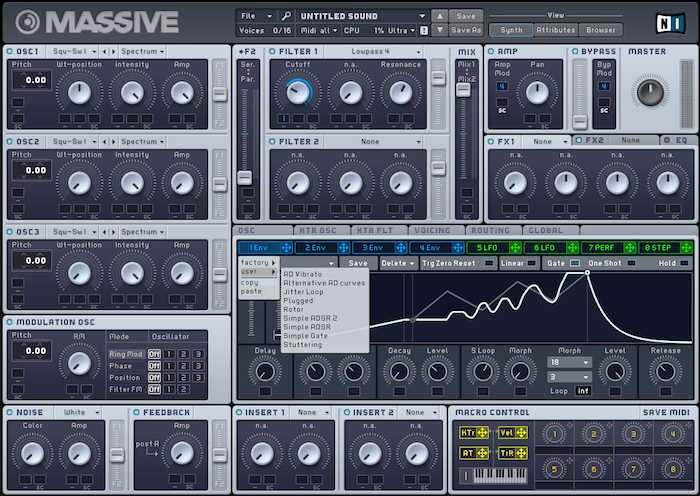Click the Save As button
700x496 pixels.
pos(466,30)
